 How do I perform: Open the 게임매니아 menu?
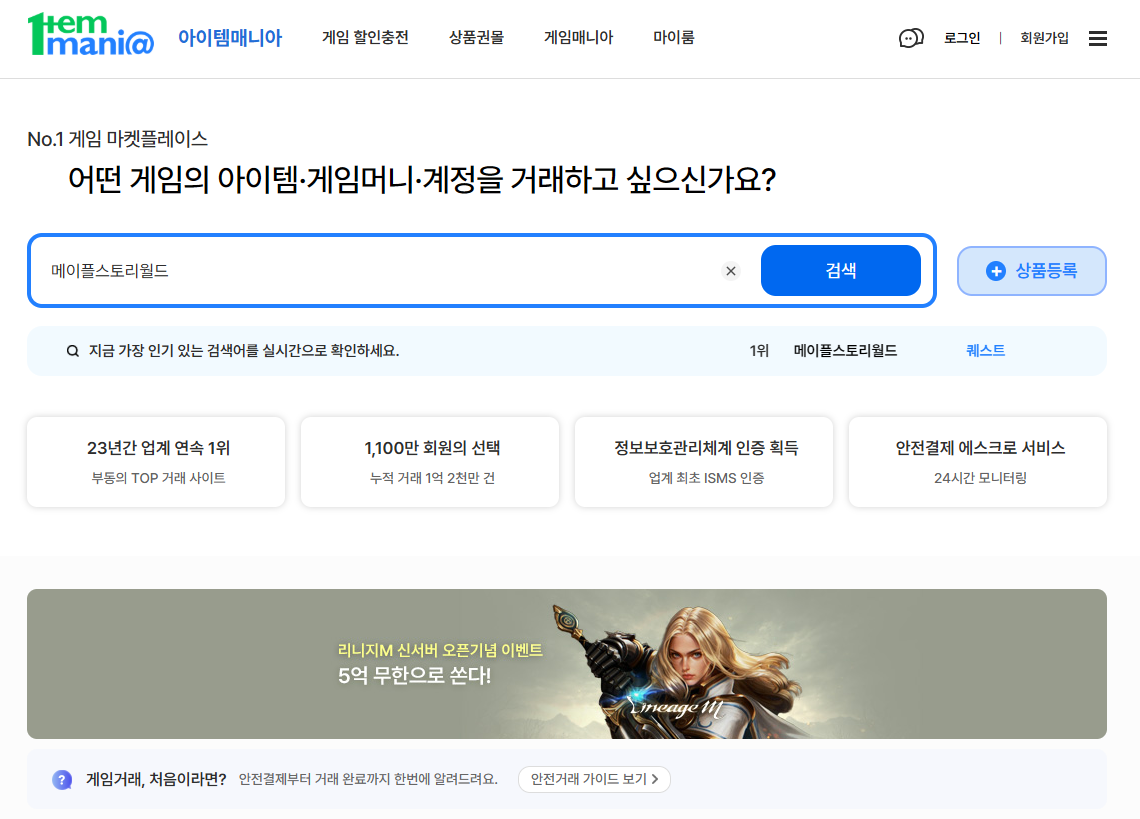point(579,37)
